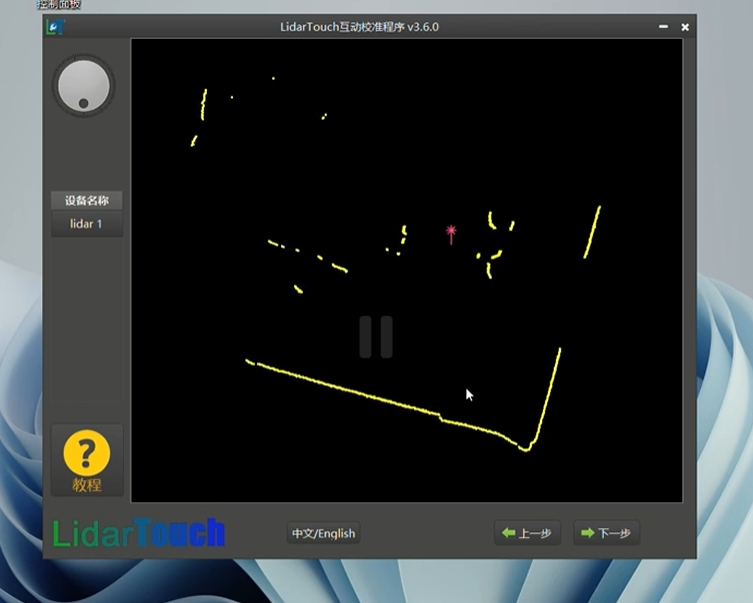Viewport: 753px width, 603px height.
Task: Click the LidarTouch app icon in title bar
Action: (55, 27)
